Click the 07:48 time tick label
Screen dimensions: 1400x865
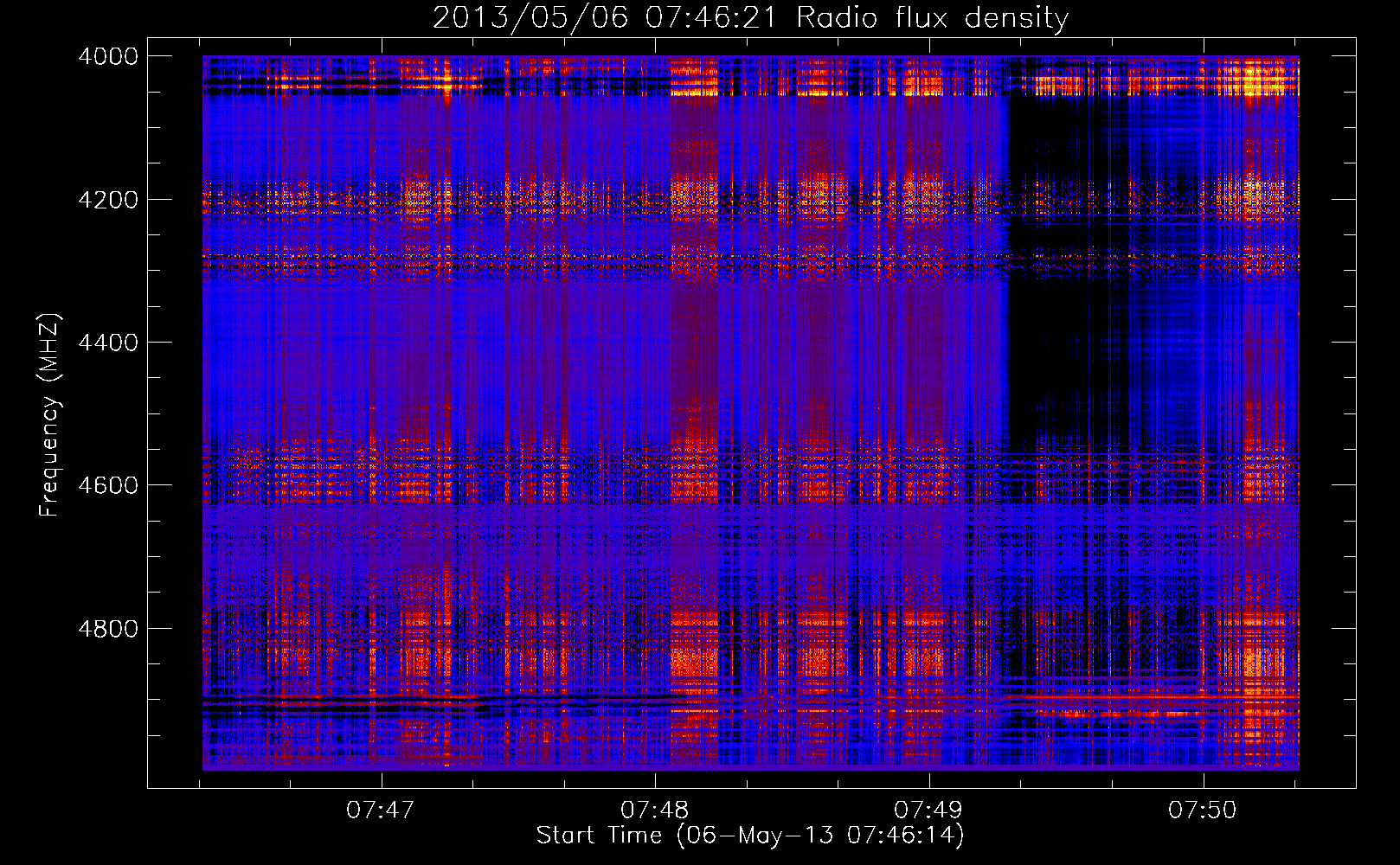tap(655, 811)
